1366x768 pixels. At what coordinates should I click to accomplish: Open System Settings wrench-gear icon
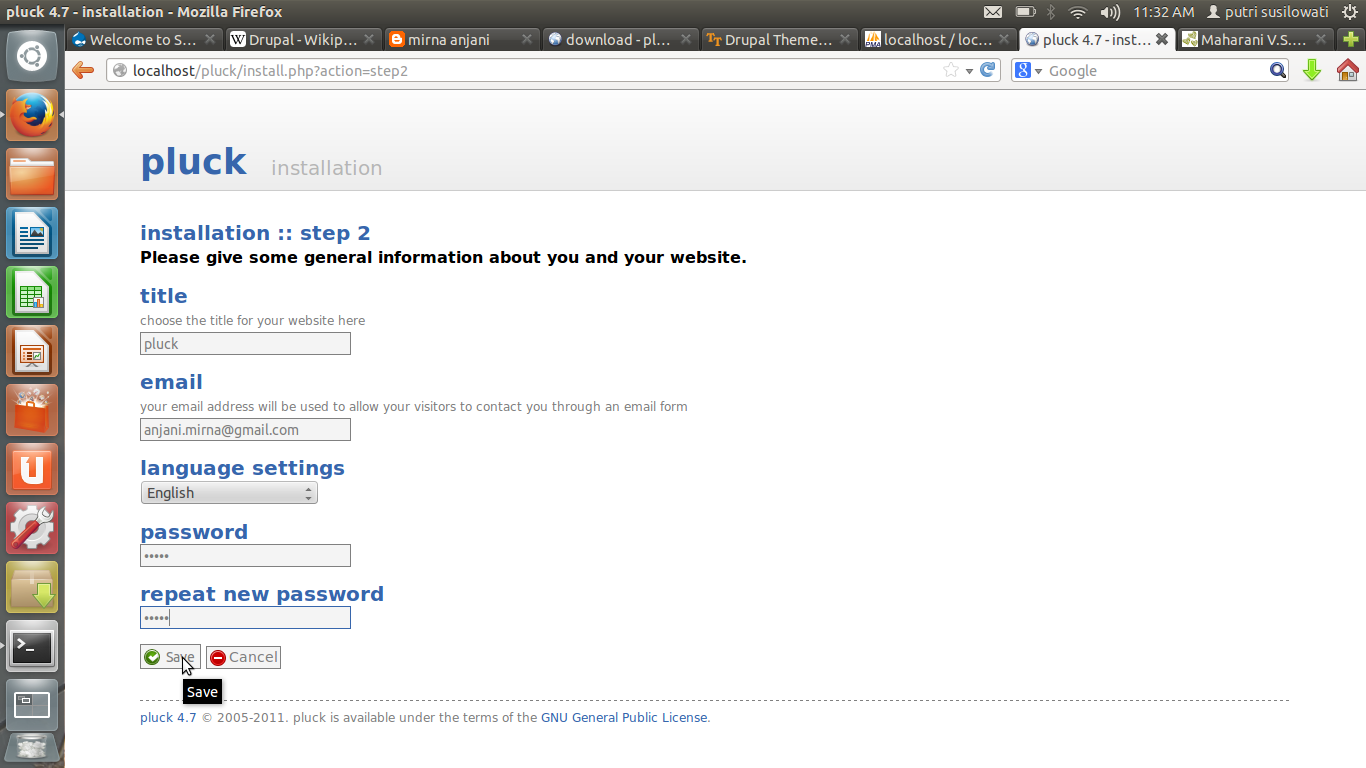coord(32,528)
